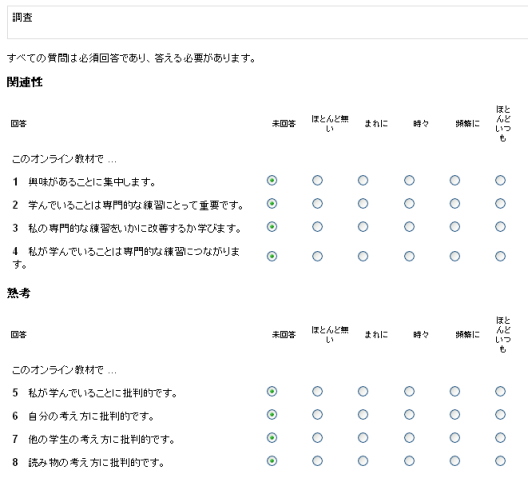This screenshot has width=528, height=478.
Task: Select 頻繁に for question 4
Action: coord(455,257)
